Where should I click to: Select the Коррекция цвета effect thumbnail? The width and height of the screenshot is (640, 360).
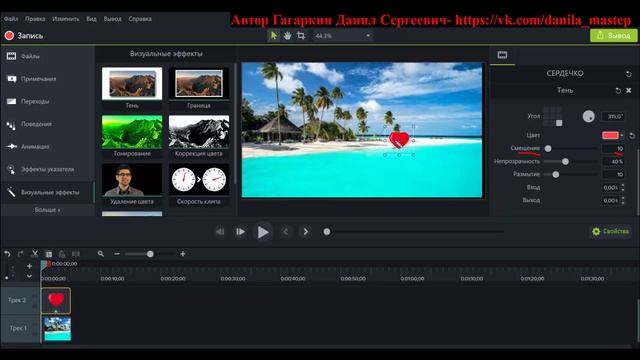pos(199,132)
